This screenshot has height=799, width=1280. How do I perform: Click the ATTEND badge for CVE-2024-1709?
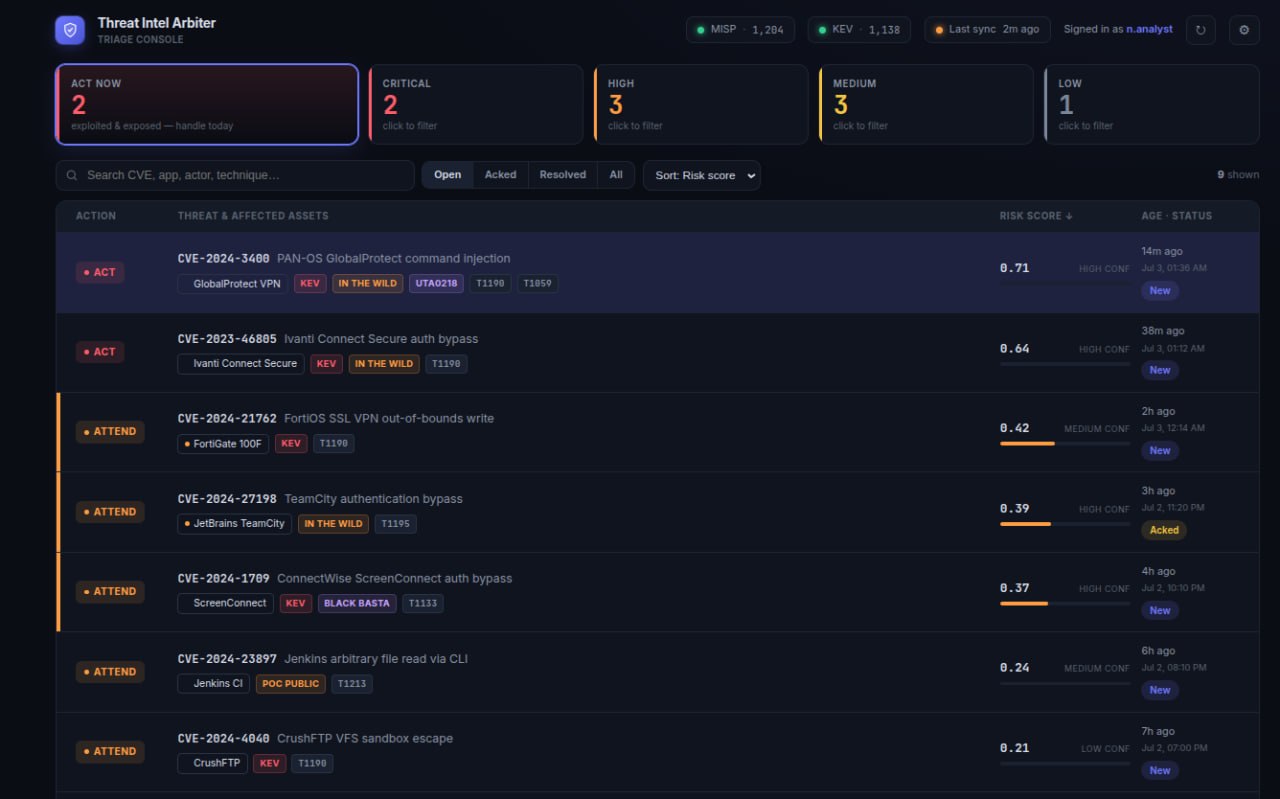110,592
